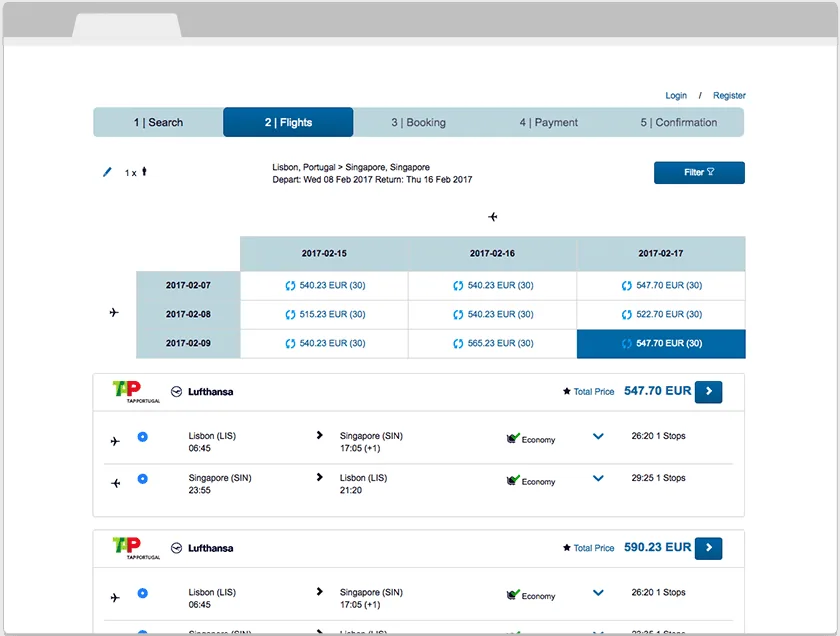Viewport: 840px width, 636px height.
Task: Expand details of the 29:25 1 Stops flight
Action: [598, 478]
